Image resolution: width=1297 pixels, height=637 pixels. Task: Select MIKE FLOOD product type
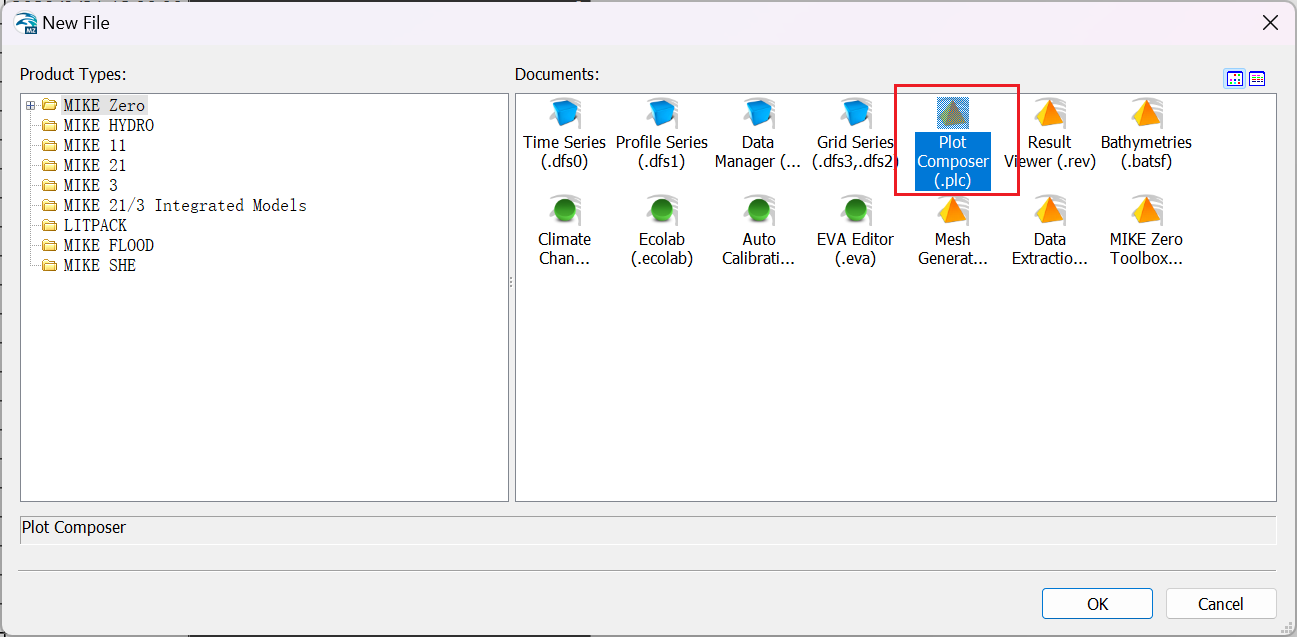click(109, 245)
